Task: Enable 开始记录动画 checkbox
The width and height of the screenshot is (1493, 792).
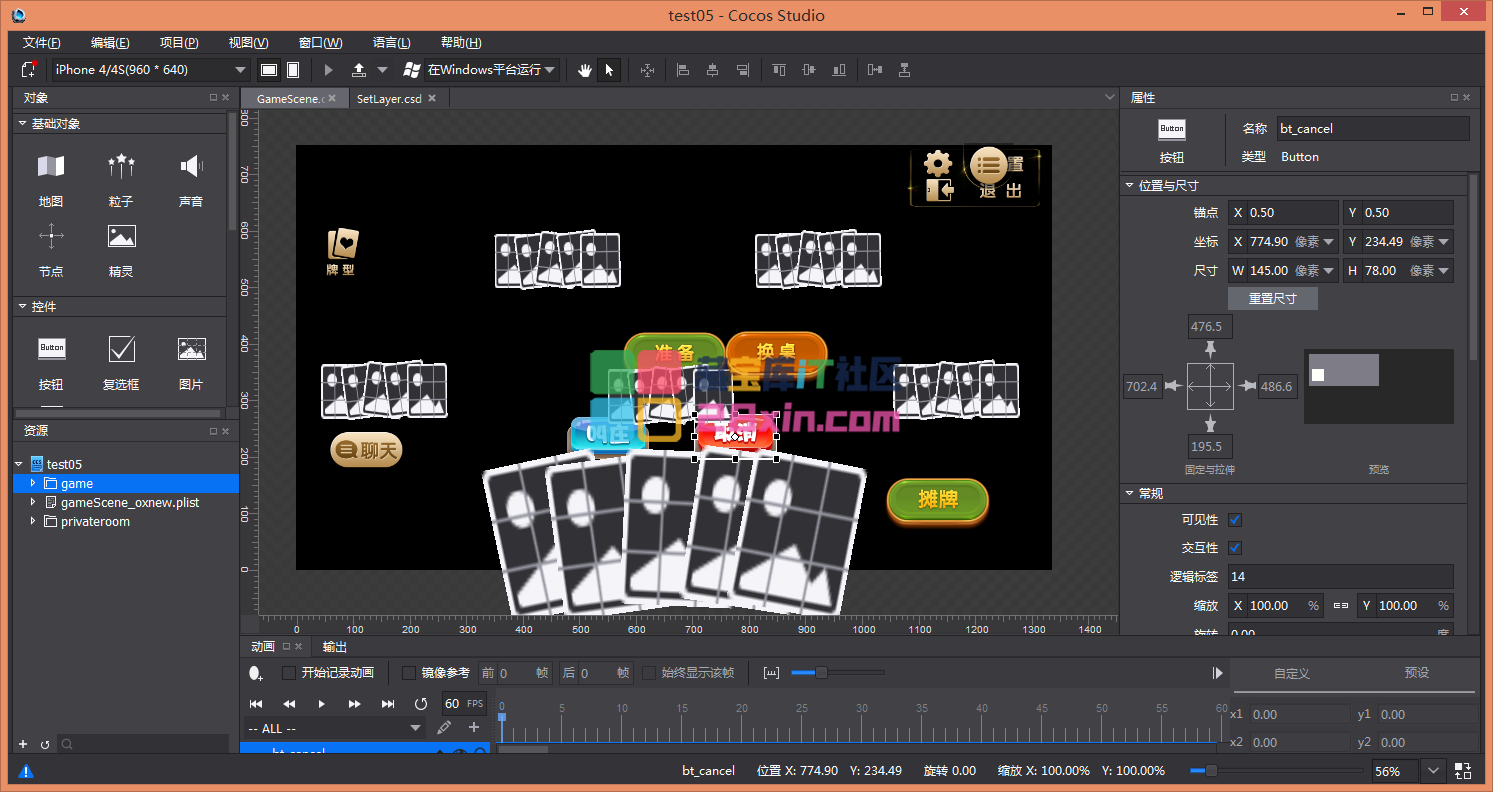Action: tap(289, 673)
